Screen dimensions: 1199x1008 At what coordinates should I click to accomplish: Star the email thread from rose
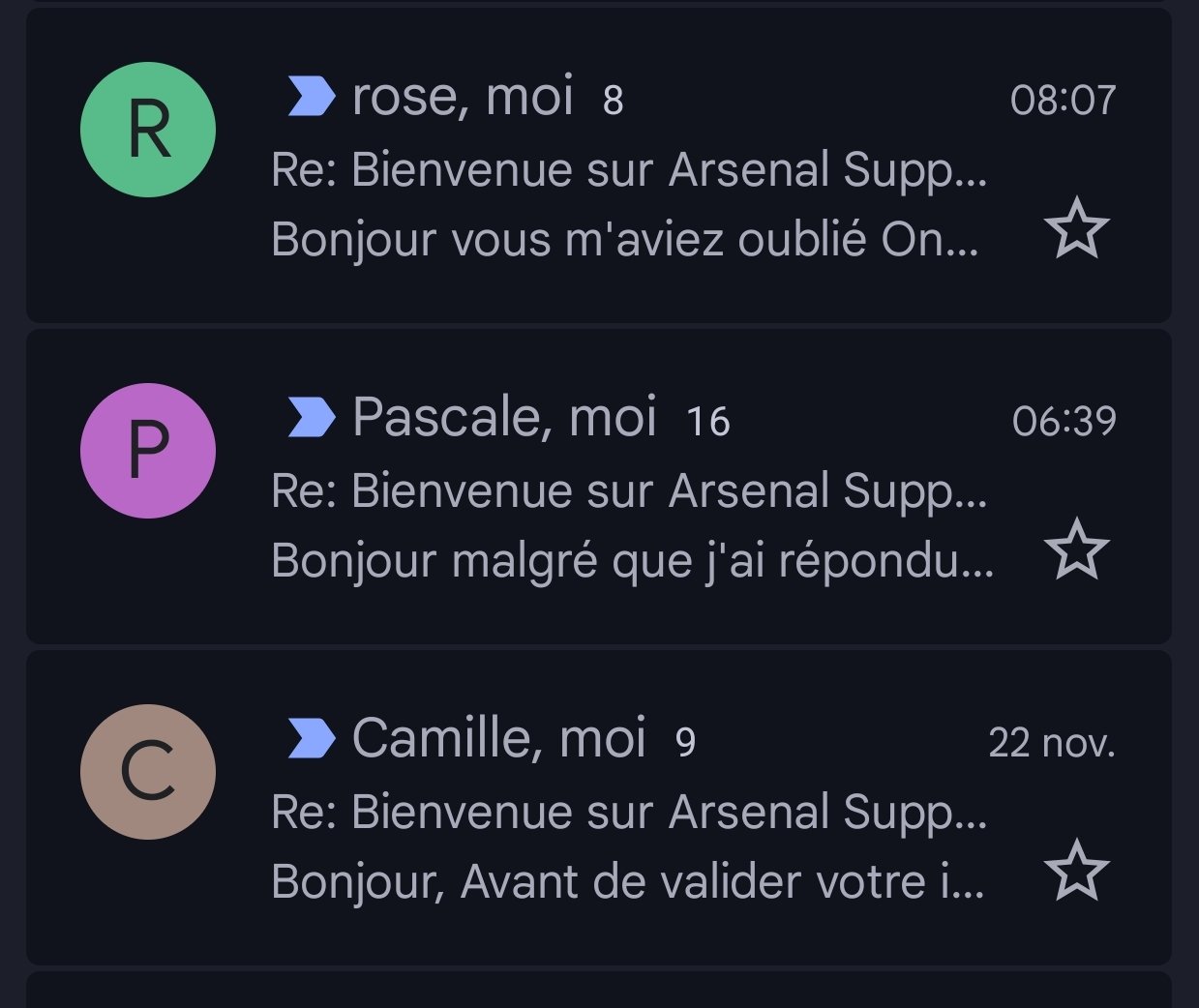tap(1076, 228)
